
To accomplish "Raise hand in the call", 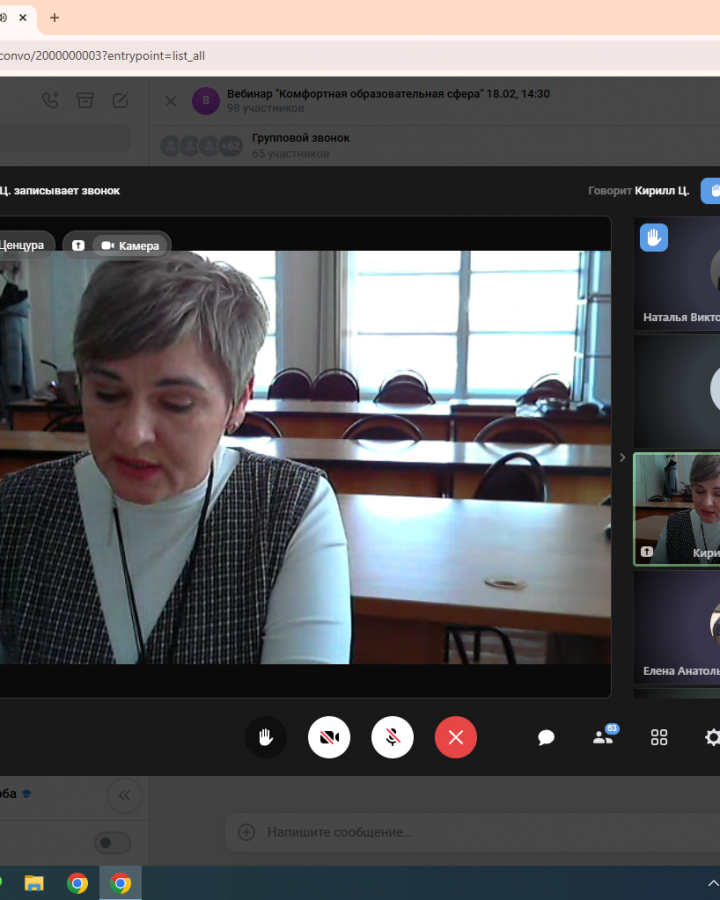I will click(x=266, y=738).
